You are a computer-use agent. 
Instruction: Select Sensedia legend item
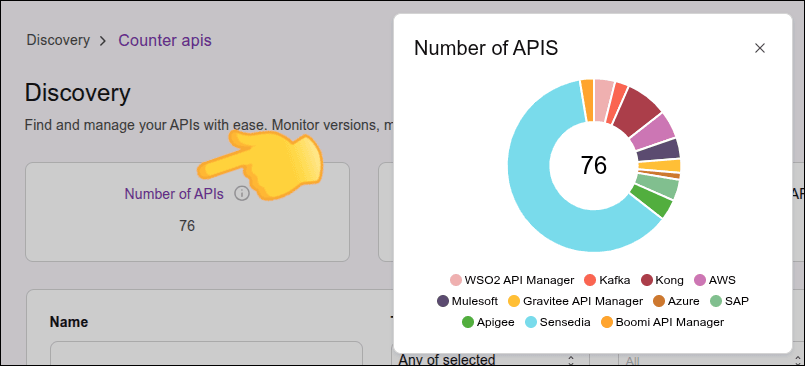[x=558, y=322]
